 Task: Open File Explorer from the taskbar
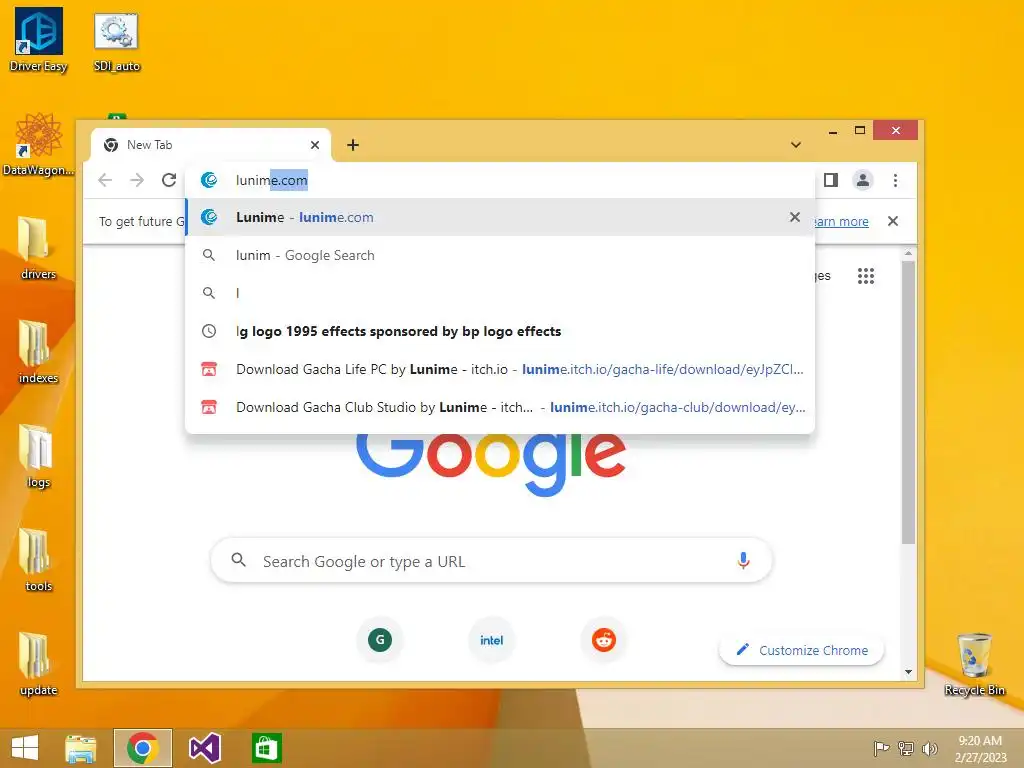[x=81, y=748]
